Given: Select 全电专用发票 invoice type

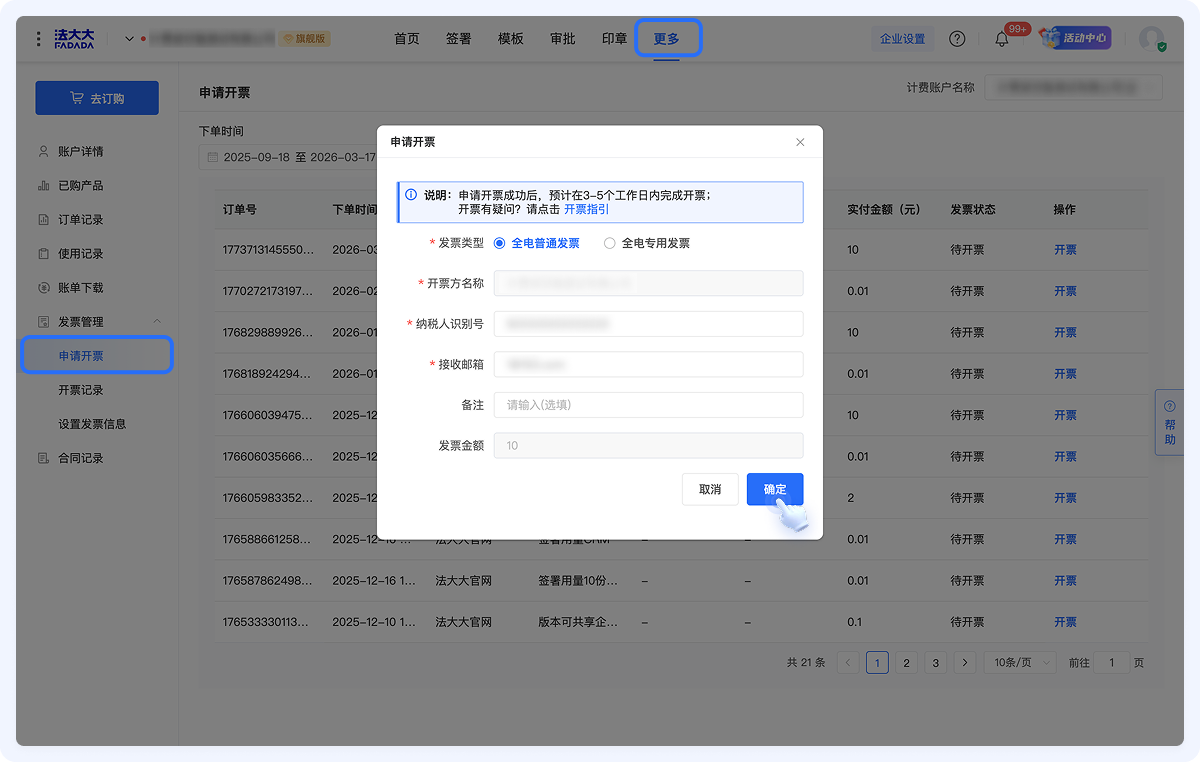Looking at the screenshot, I should (610, 243).
